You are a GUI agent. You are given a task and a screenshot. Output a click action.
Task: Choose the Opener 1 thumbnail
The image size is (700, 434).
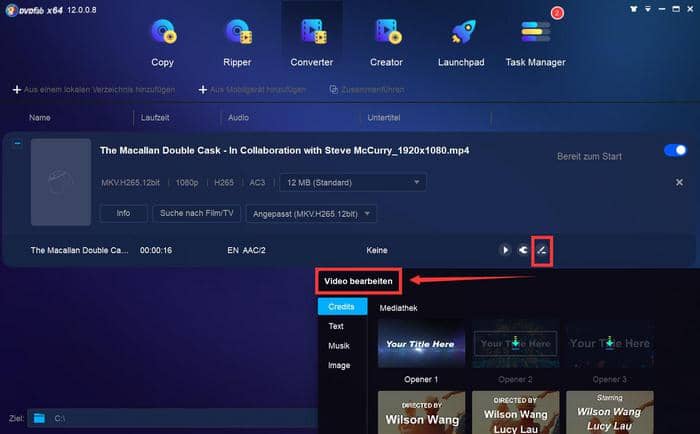[x=421, y=344]
